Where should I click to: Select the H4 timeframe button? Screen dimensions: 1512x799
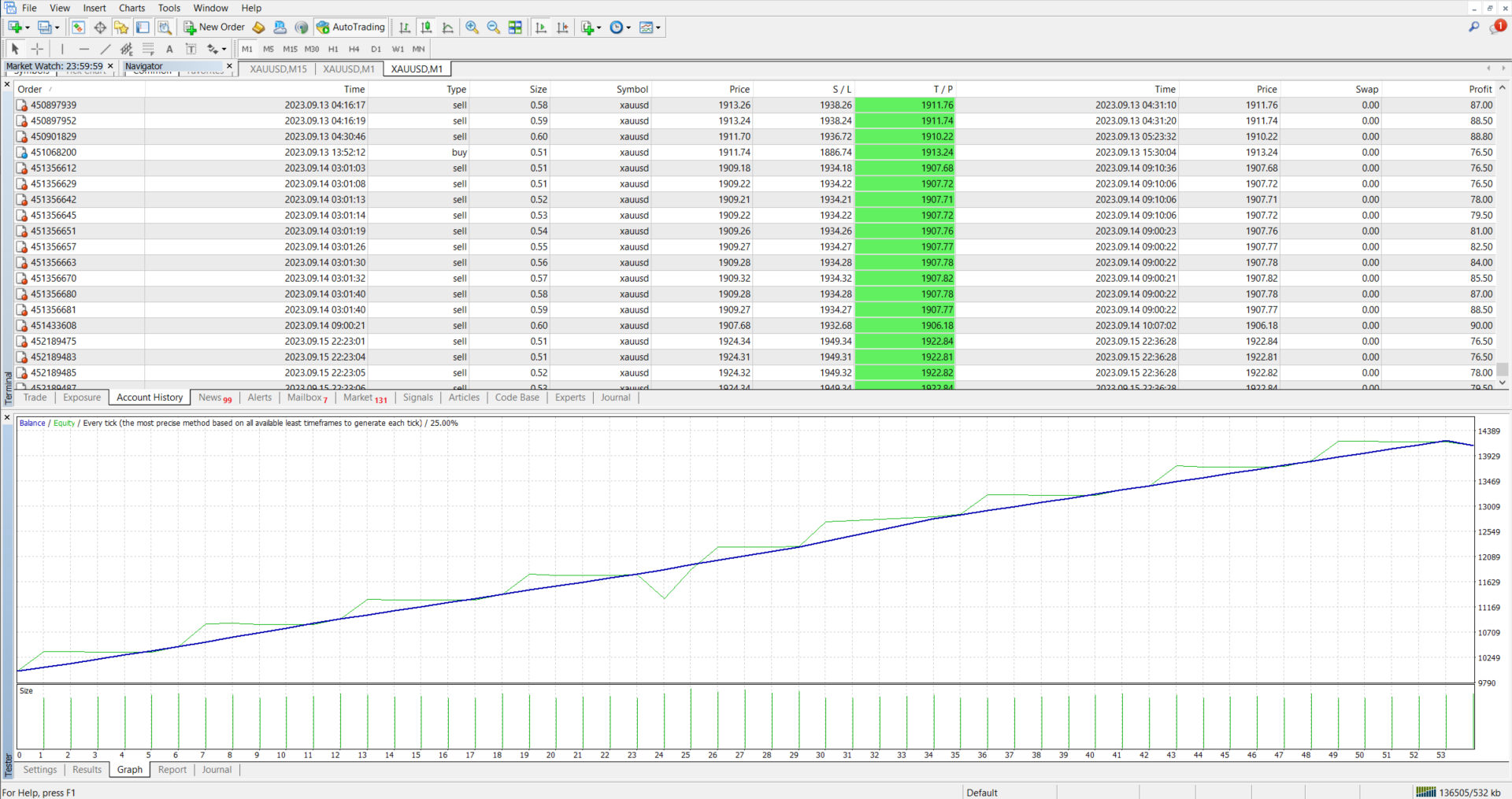click(354, 49)
